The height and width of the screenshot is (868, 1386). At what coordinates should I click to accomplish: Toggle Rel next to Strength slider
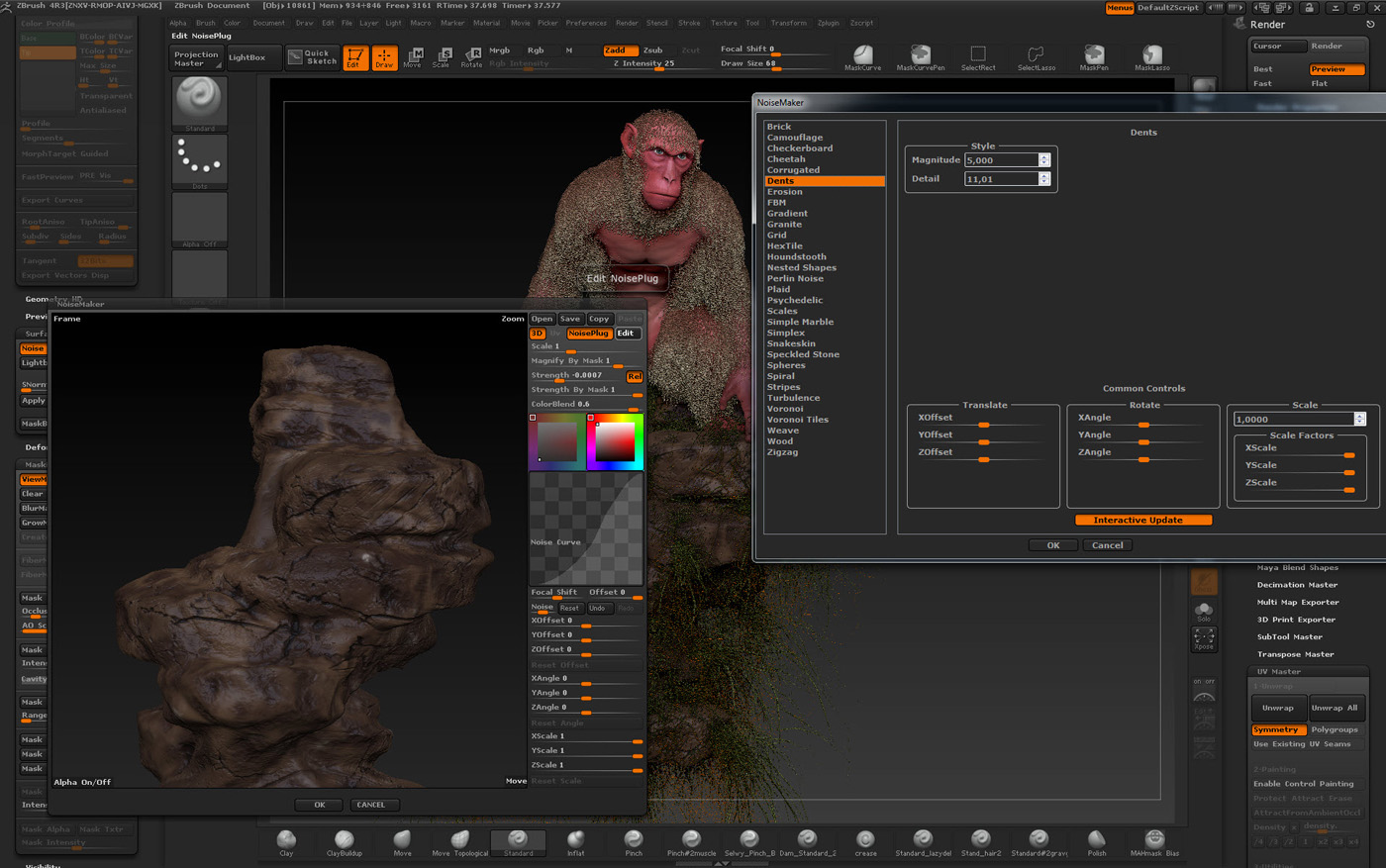(x=635, y=376)
